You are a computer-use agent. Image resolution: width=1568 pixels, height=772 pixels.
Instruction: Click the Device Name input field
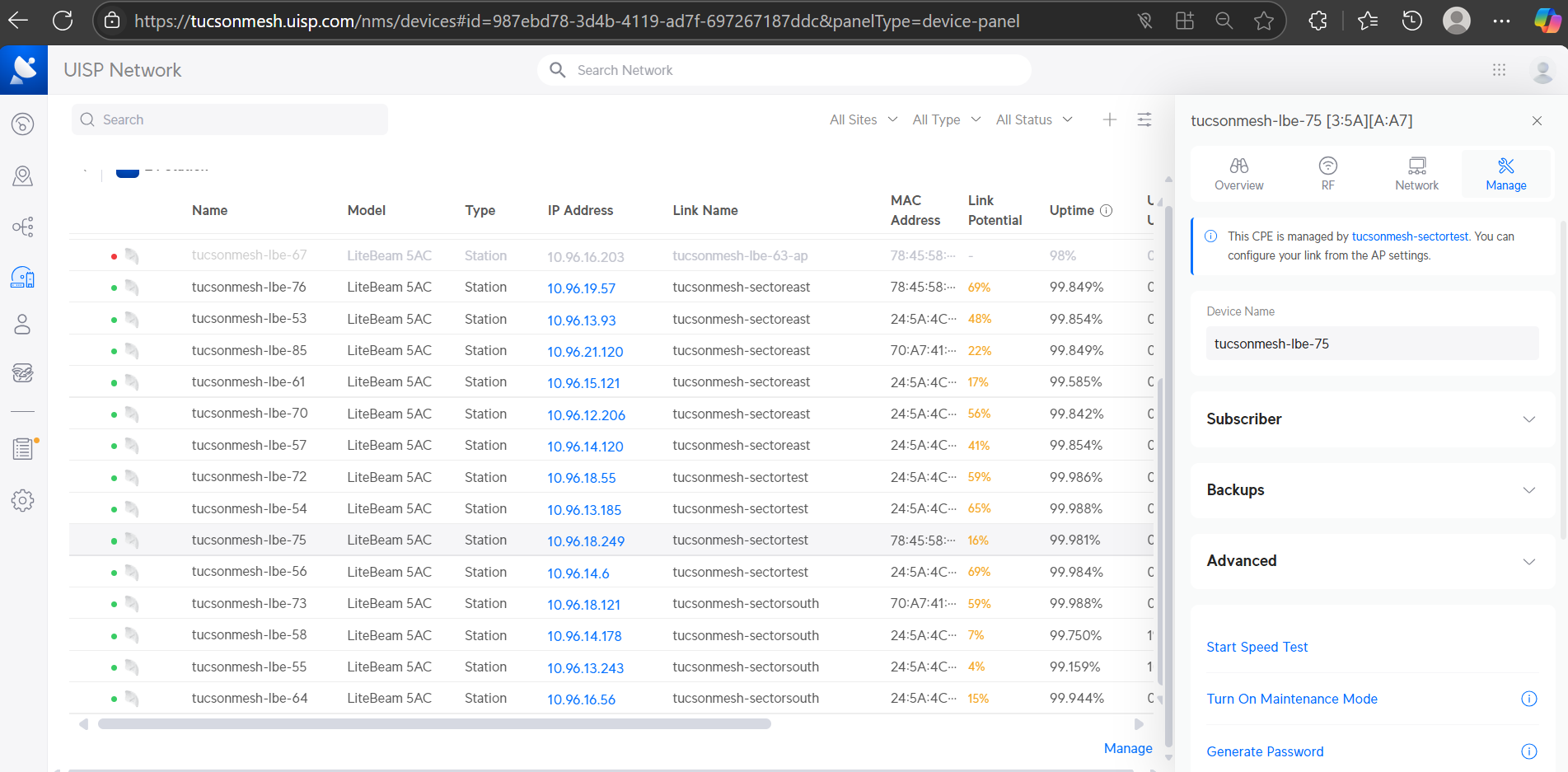(1372, 344)
